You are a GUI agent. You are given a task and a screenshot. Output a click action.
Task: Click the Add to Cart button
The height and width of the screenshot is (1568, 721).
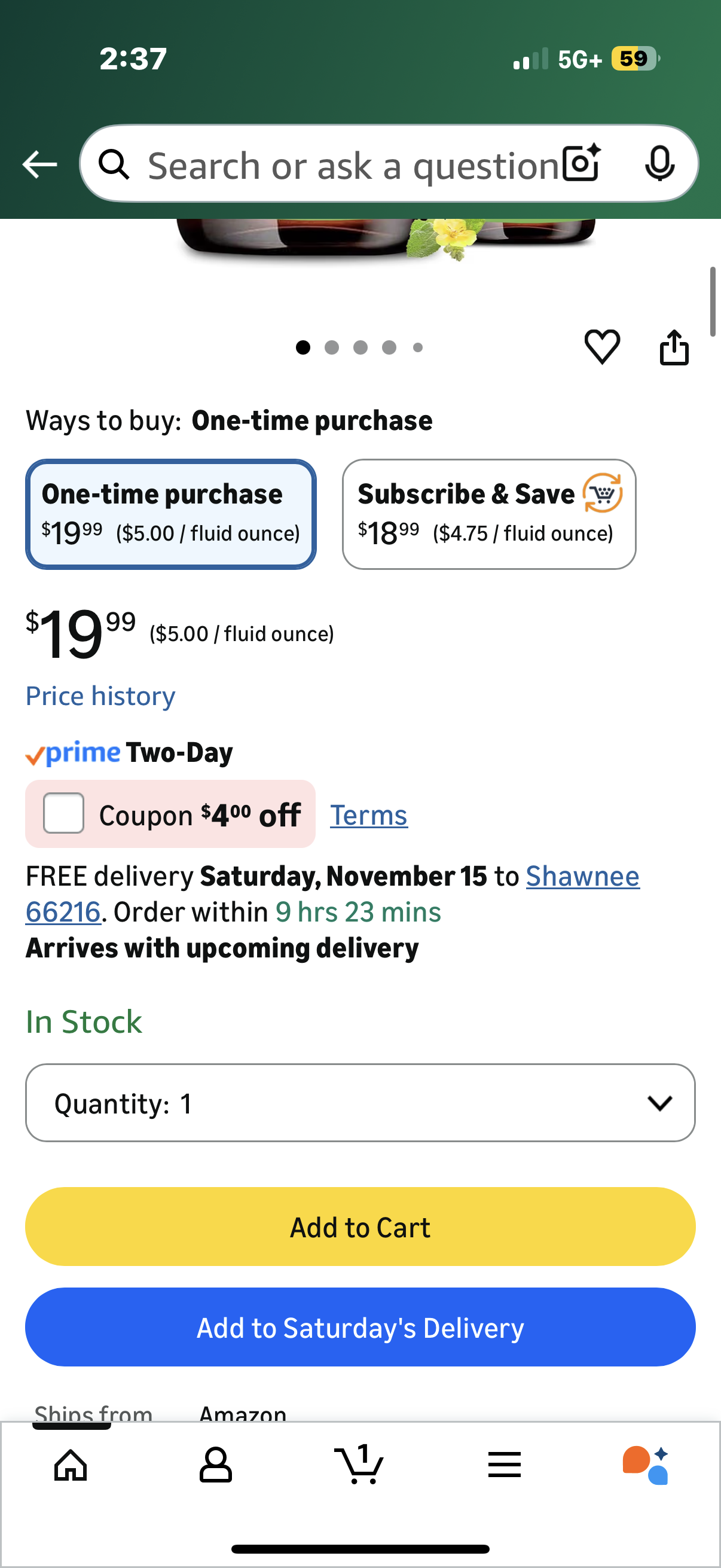coord(360,1227)
